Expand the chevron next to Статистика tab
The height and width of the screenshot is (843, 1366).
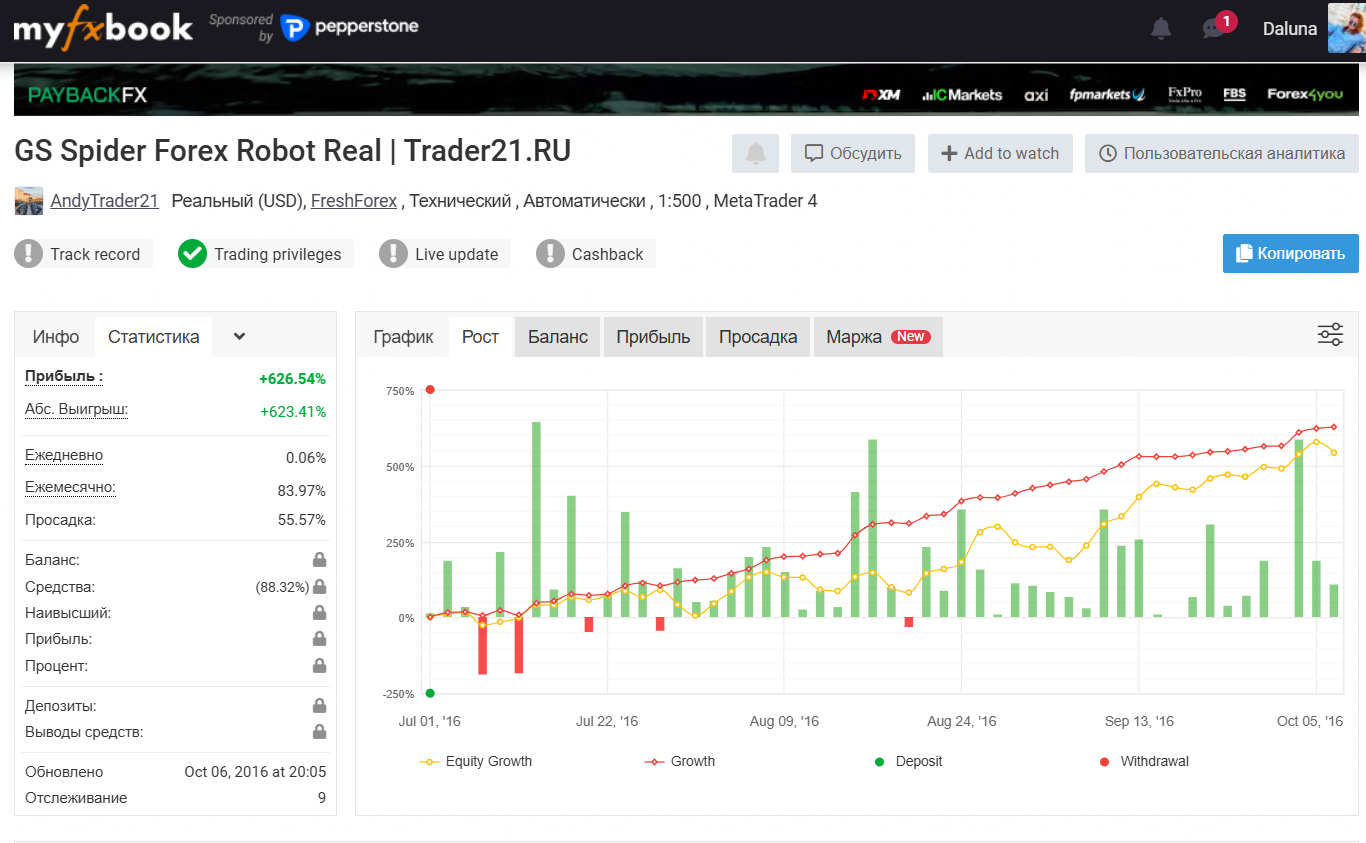(238, 337)
